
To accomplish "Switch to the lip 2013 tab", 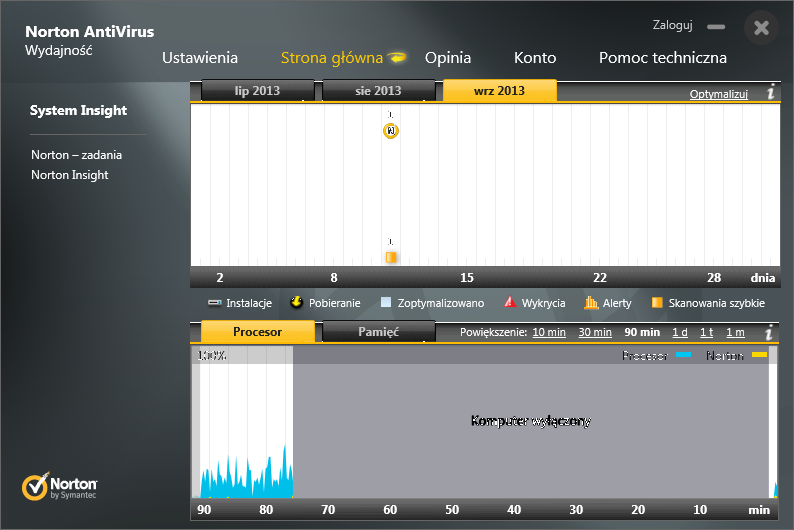I will [257, 91].
